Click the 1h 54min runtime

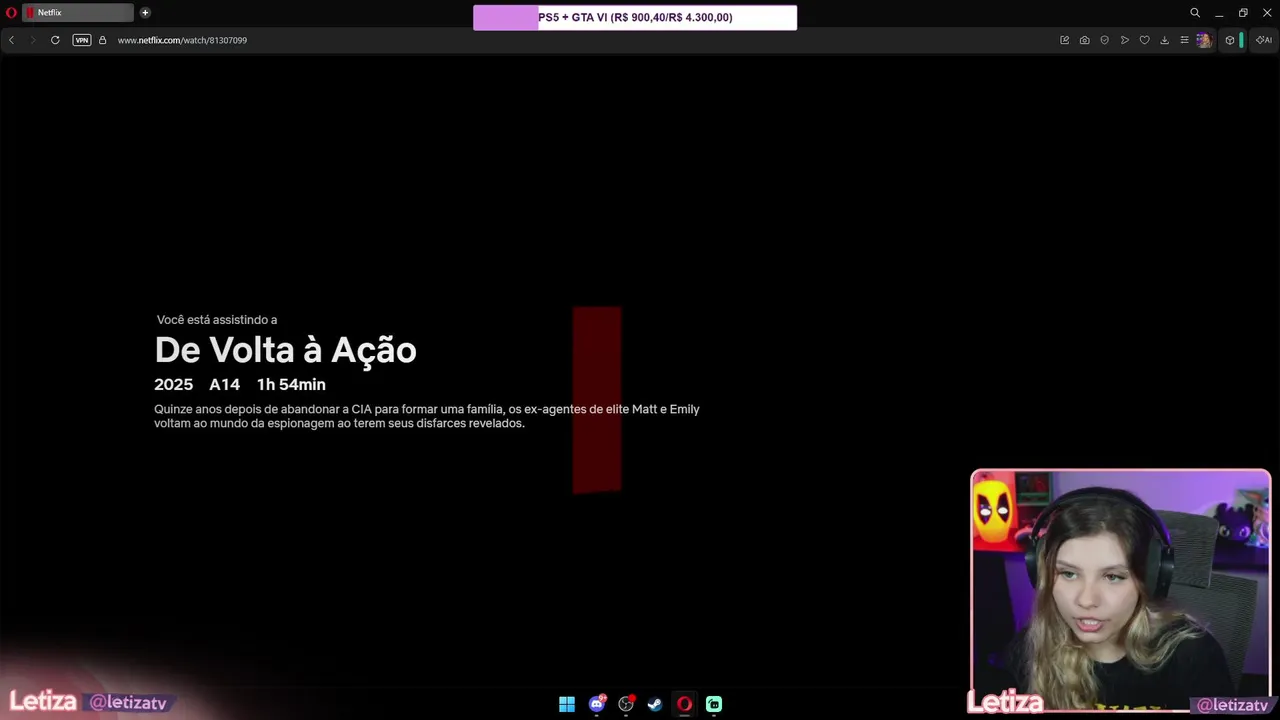point(291,384)
